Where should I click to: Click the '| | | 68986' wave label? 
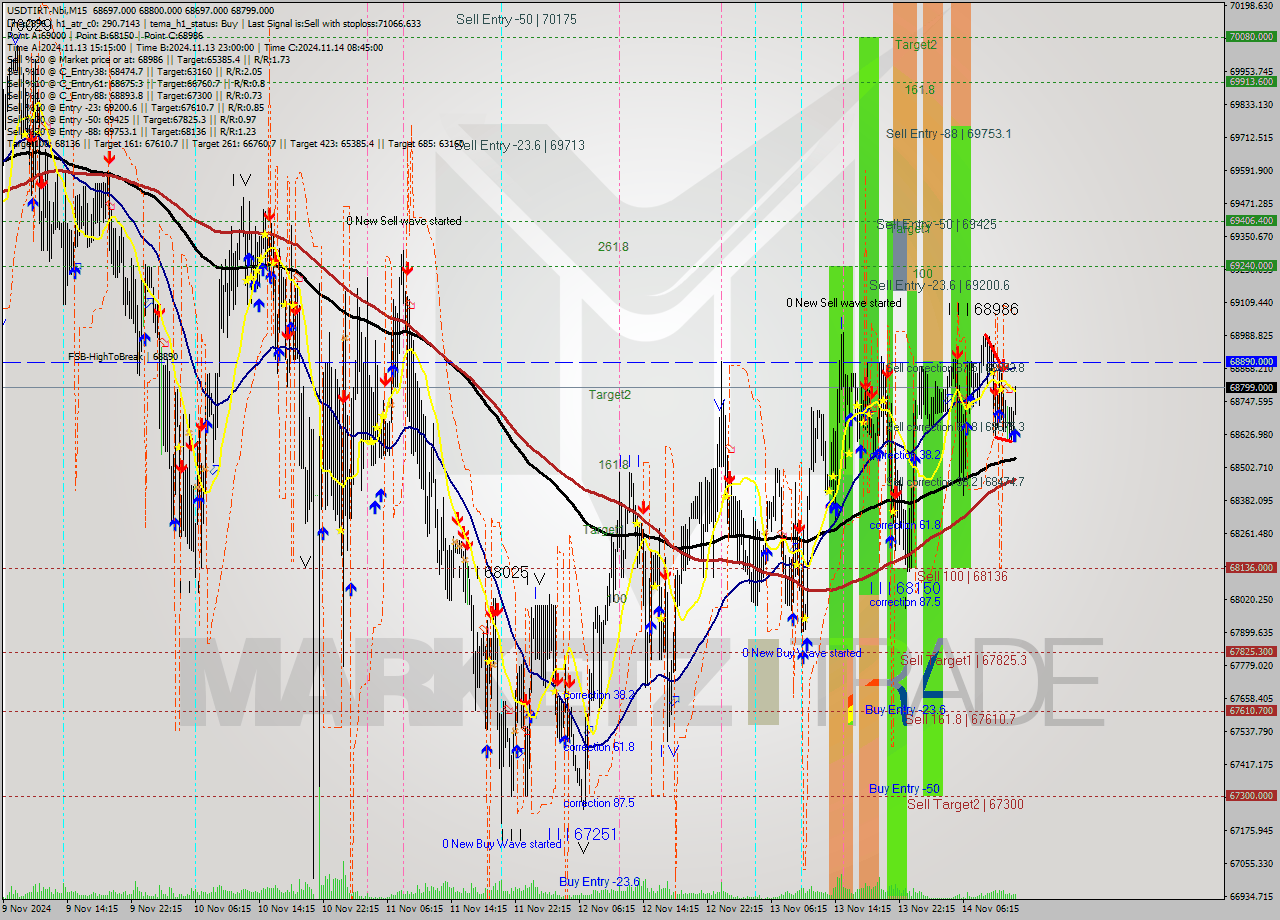pos(983,310)
